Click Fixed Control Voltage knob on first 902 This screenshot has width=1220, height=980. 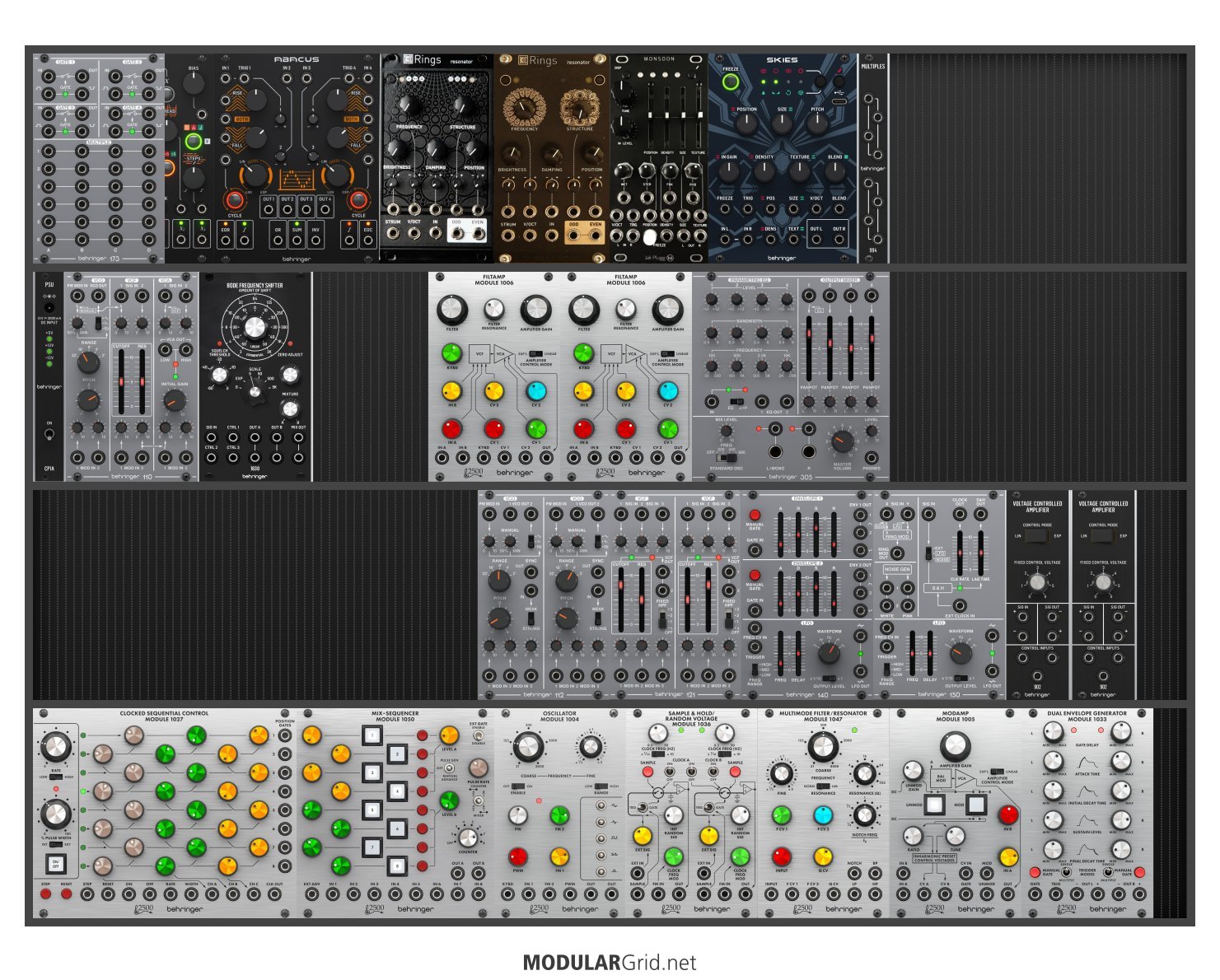click(x=1037, y=582)
